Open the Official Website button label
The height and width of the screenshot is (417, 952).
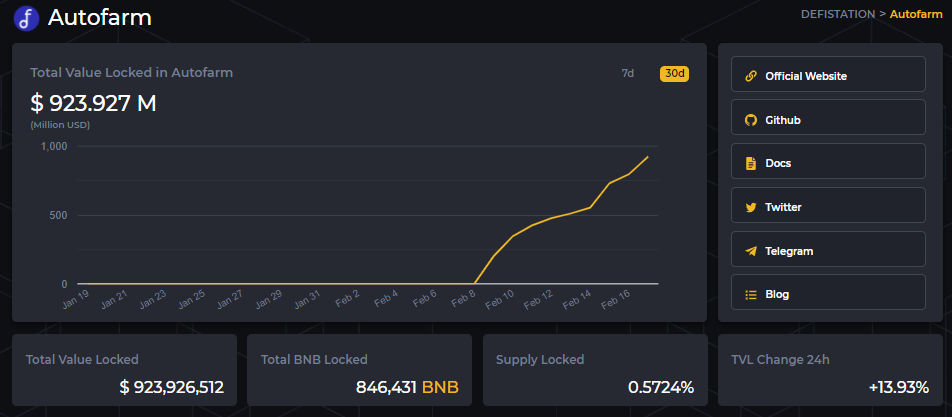coord(806,76)
